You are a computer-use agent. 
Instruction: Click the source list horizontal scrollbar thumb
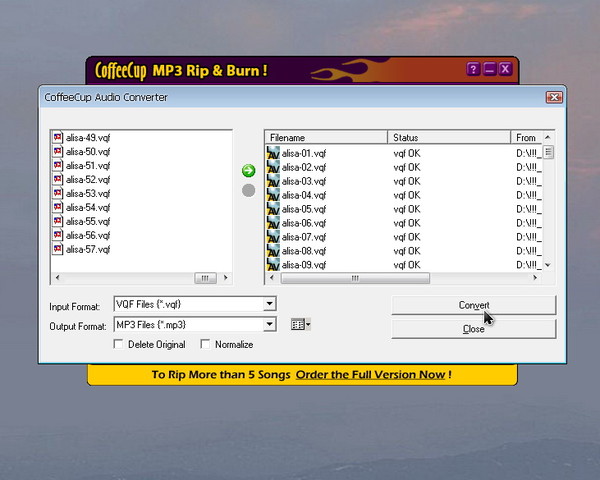pyautogui.click(x=205, y=278)
